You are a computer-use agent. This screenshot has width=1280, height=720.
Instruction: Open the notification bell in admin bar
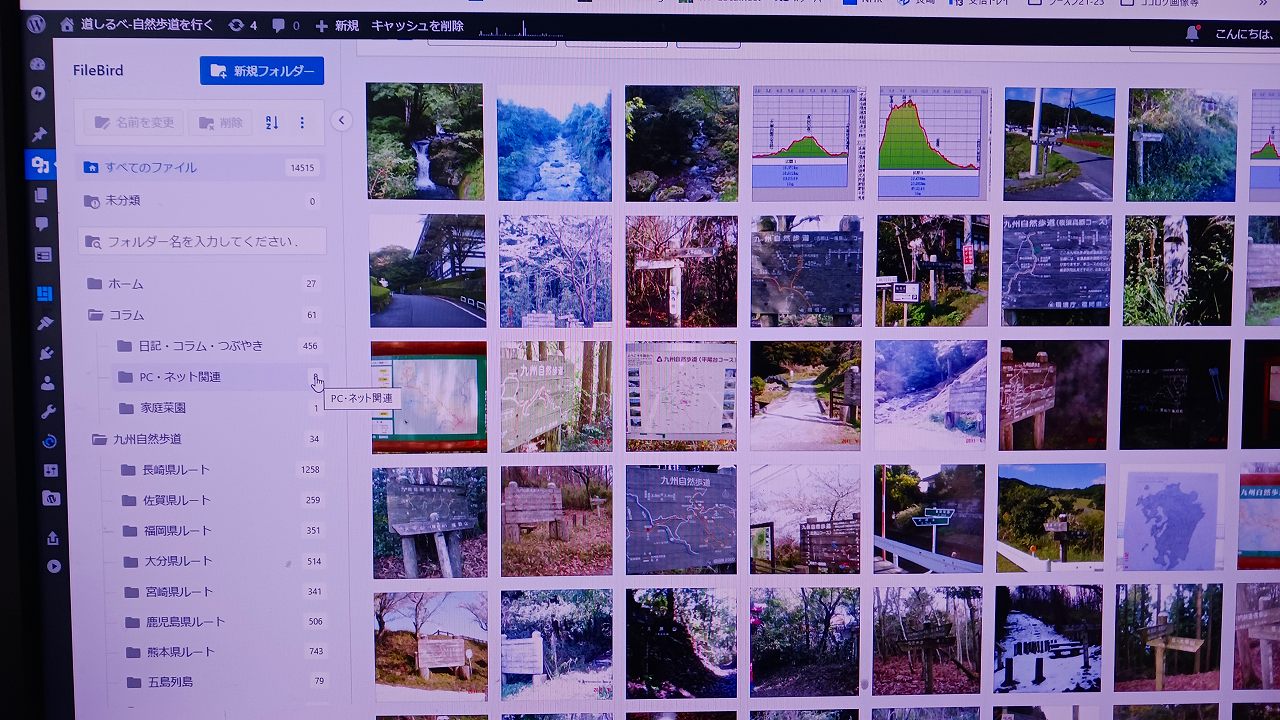(1192, 33)
